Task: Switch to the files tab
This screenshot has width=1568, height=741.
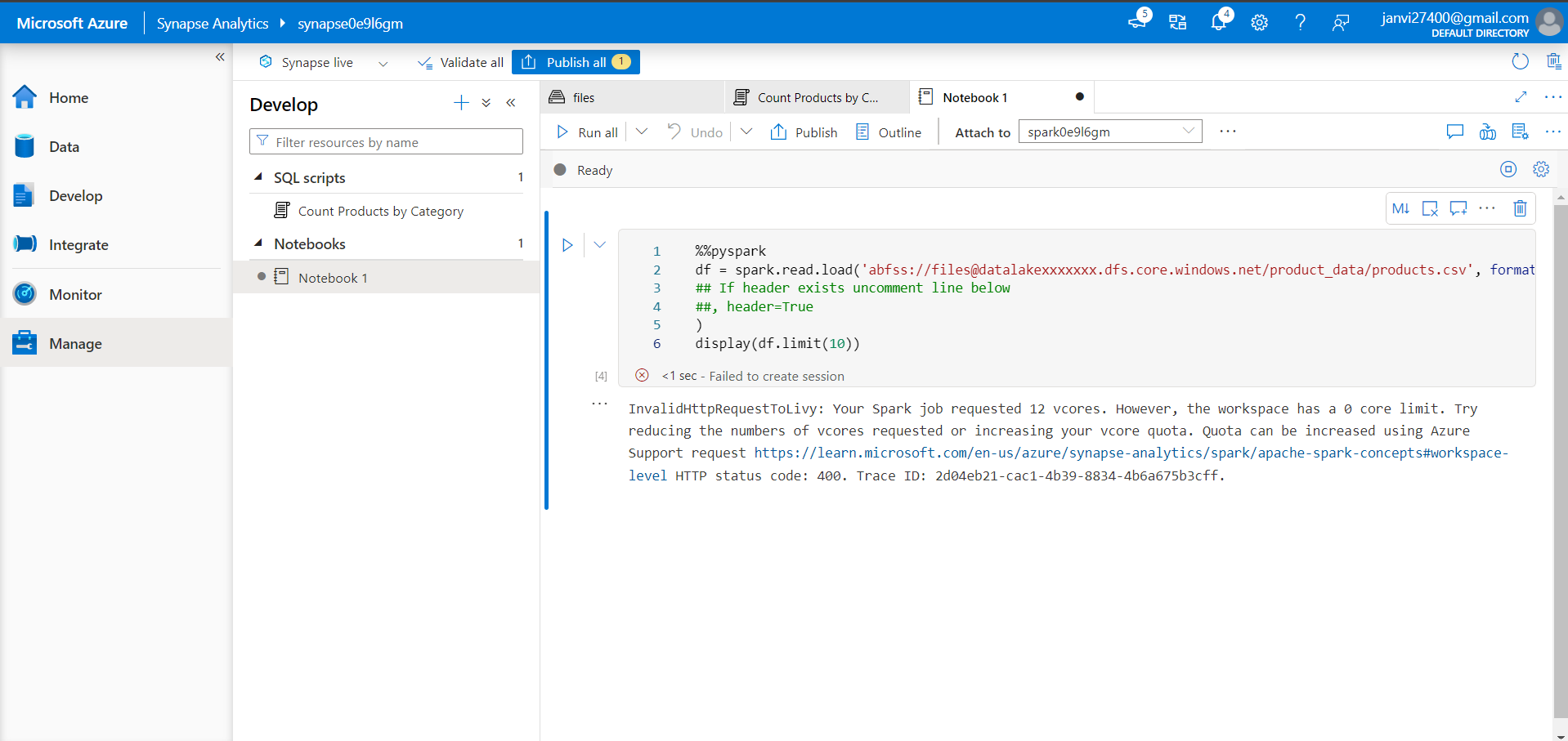Action: (x=632, y=97)
